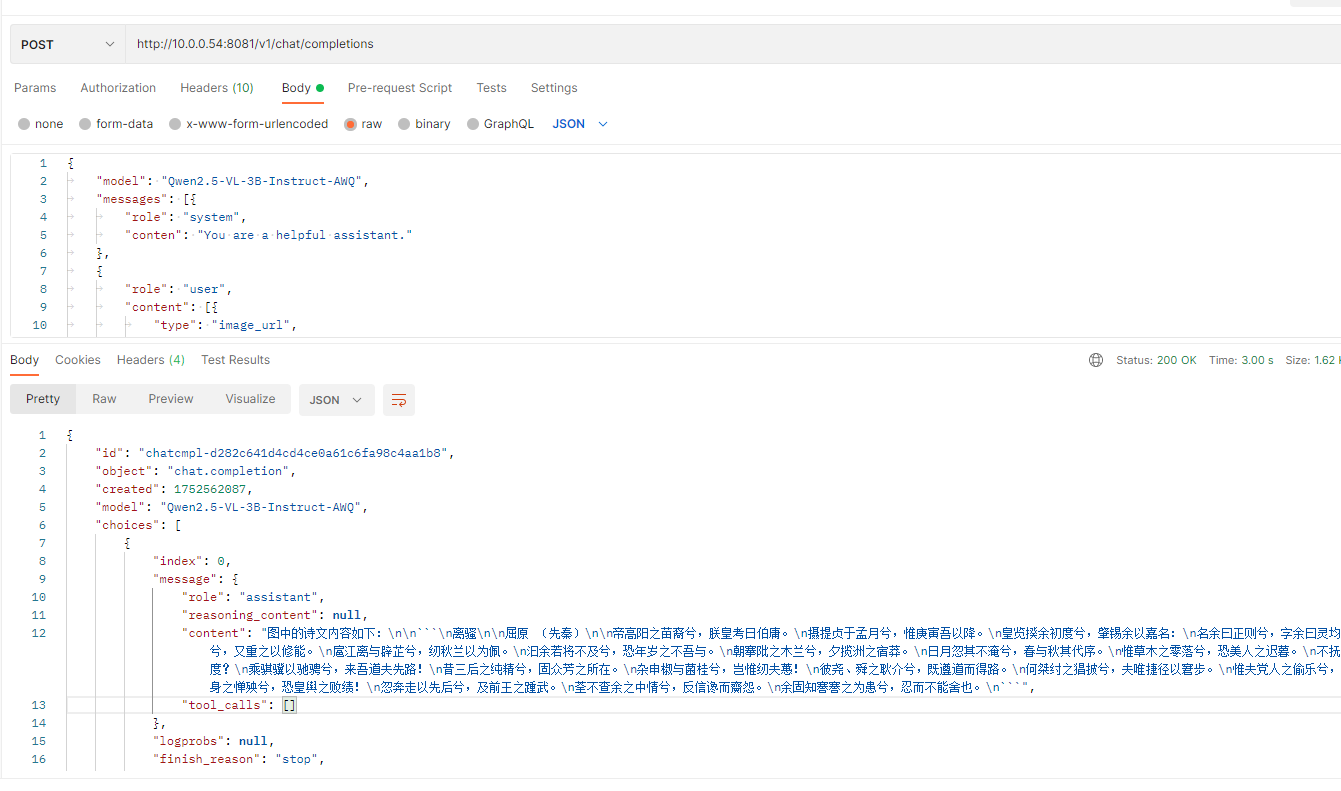
Task: Switch response view to Visualize
Action: [250, 399]
